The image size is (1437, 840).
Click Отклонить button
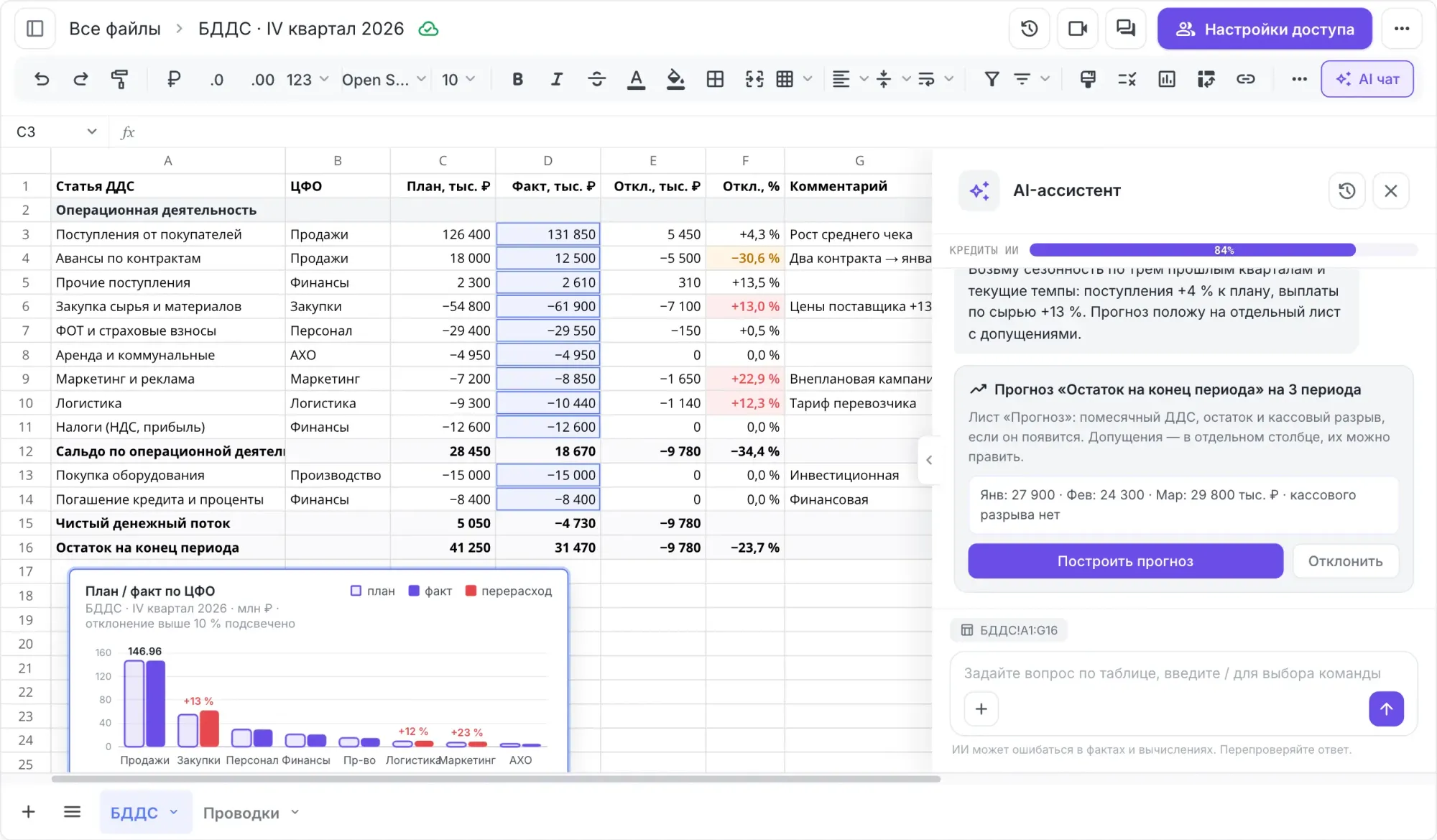[1345, 561]
